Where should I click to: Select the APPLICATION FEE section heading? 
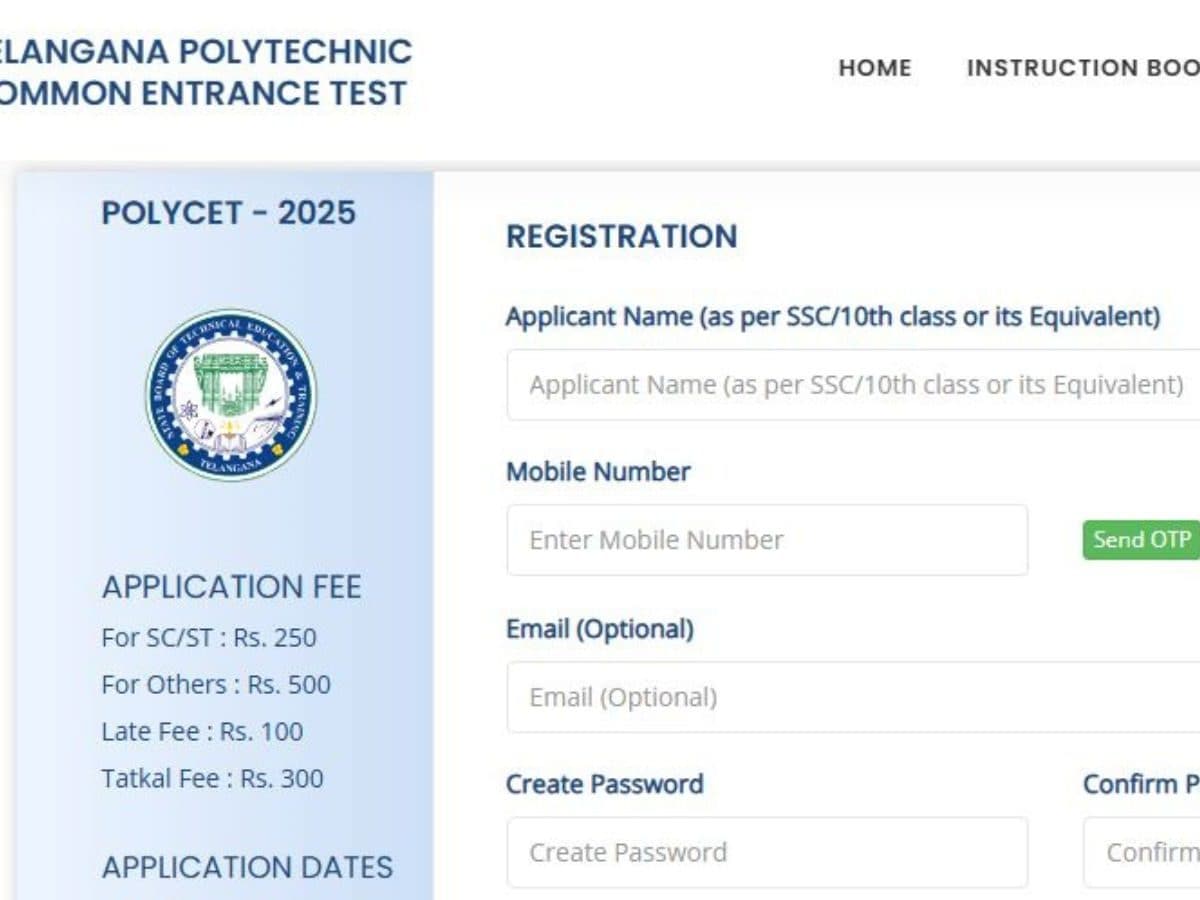pos(231,587)
